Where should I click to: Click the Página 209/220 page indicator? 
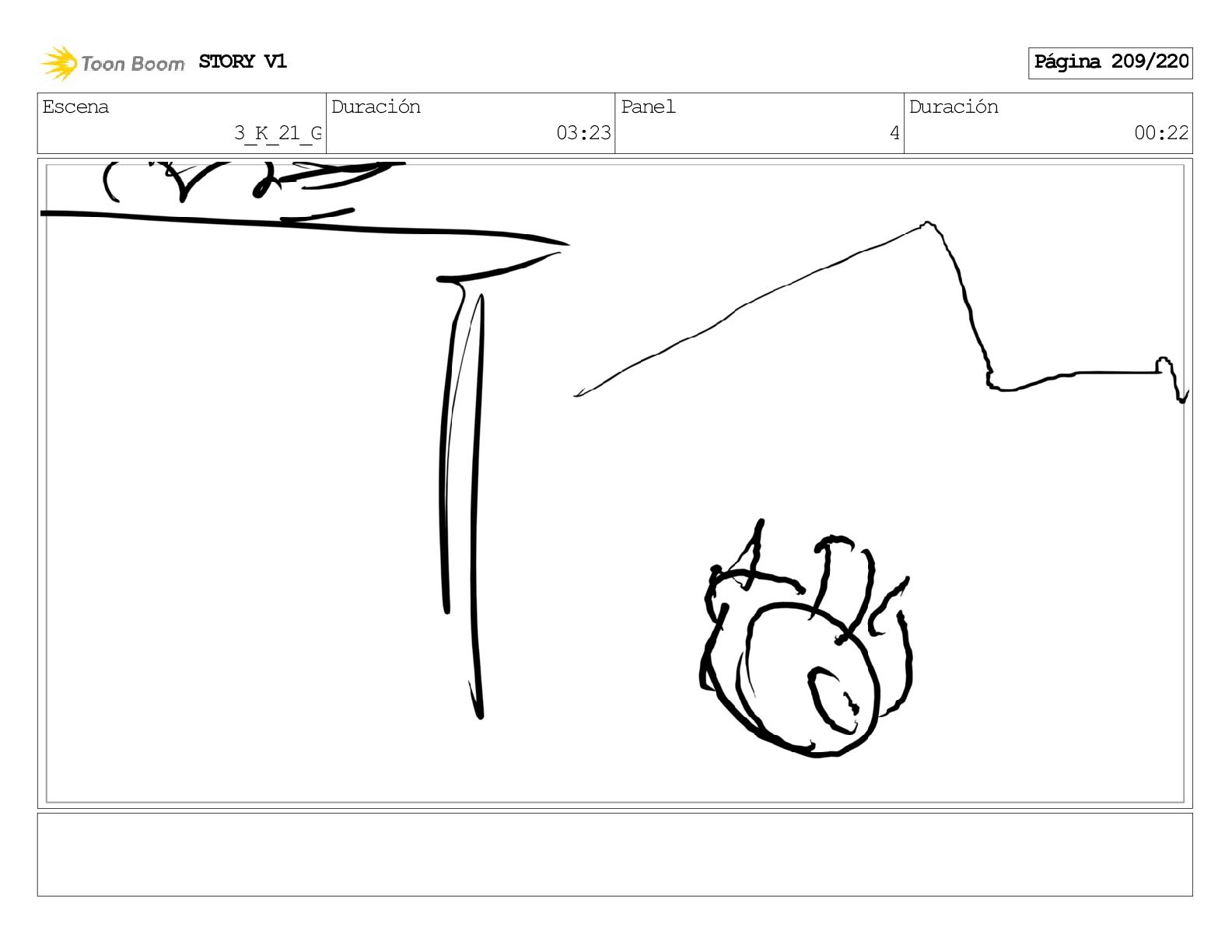1110,62
